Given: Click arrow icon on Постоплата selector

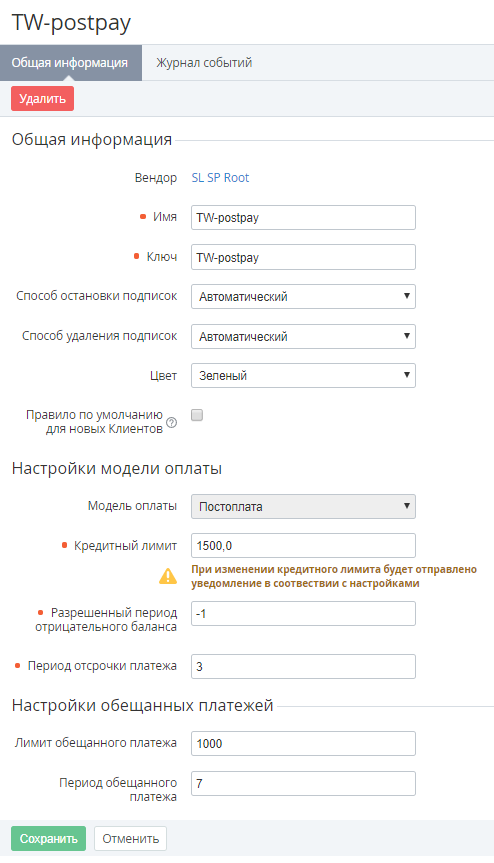Looking at the screenshot, I should [x=407, y=506].
